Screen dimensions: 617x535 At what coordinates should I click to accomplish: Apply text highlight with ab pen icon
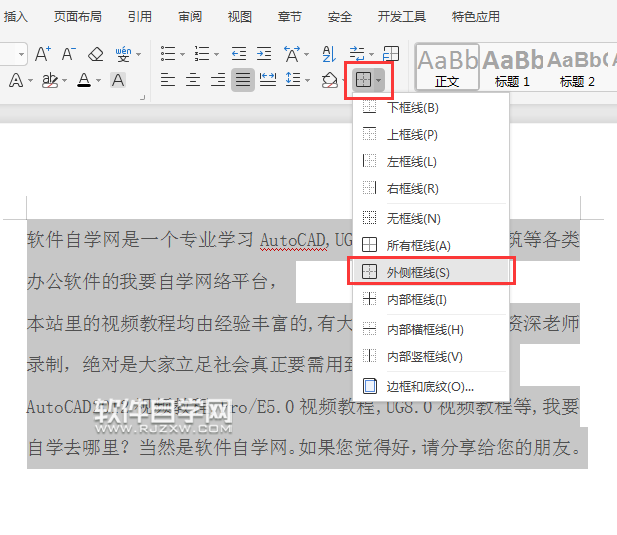[x=50, y=80]
